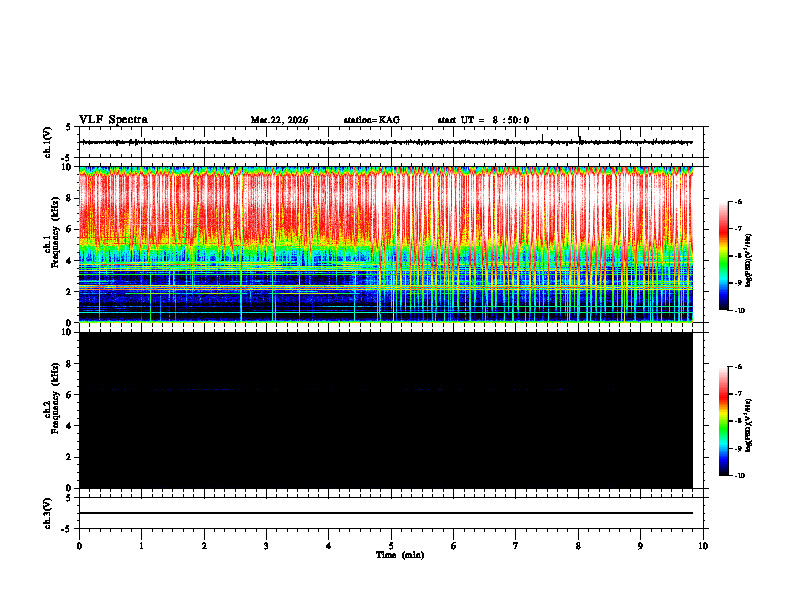The height and width of the screenshot is (612, 792).
Task: Click the time axis tick label '7'
Action: [x=516, y=546]
